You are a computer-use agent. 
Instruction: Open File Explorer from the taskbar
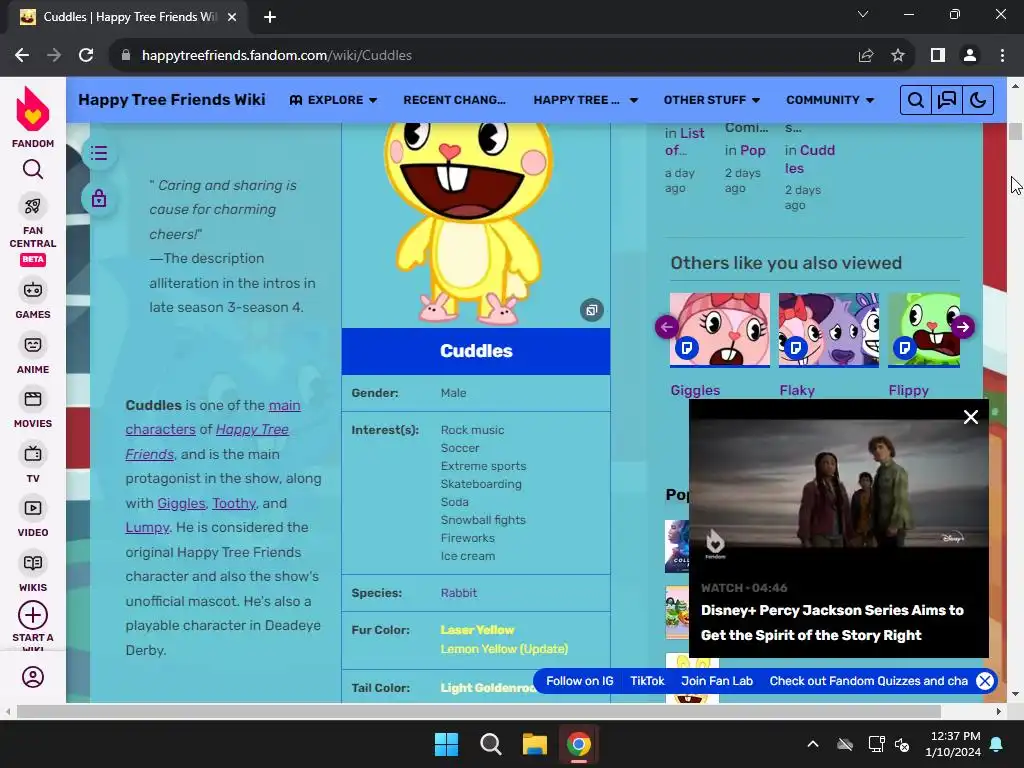pyautogui.click(x=534, y=744)
